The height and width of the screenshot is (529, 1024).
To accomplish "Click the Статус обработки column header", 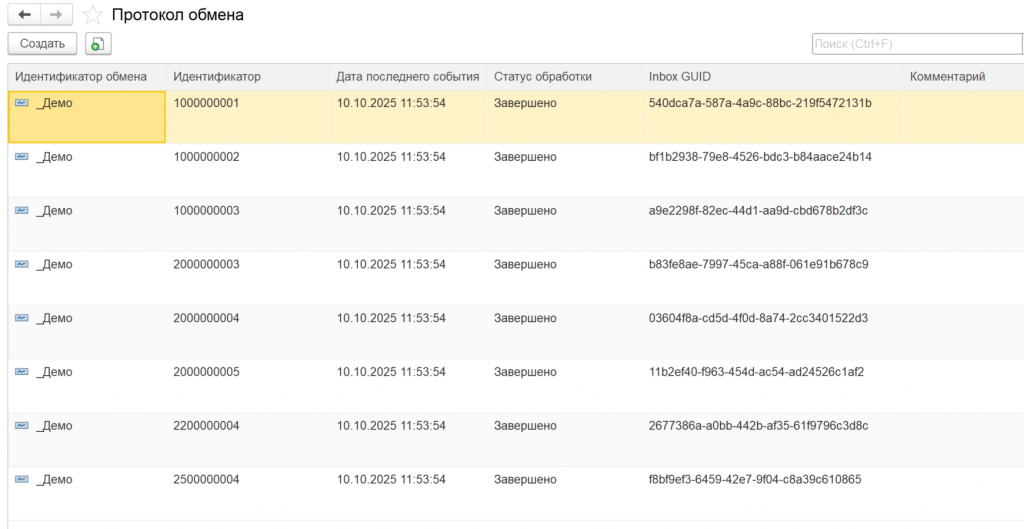I will 543,77.
